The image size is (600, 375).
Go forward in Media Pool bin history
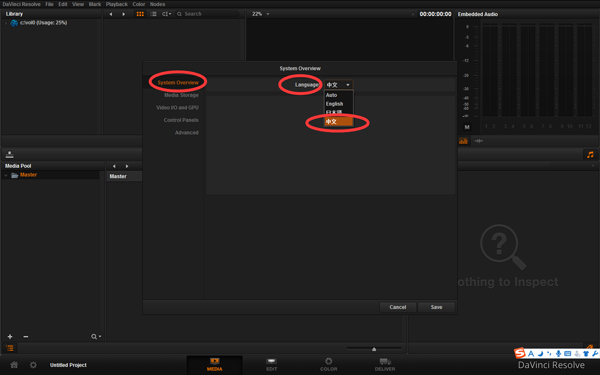coord(127,166)
